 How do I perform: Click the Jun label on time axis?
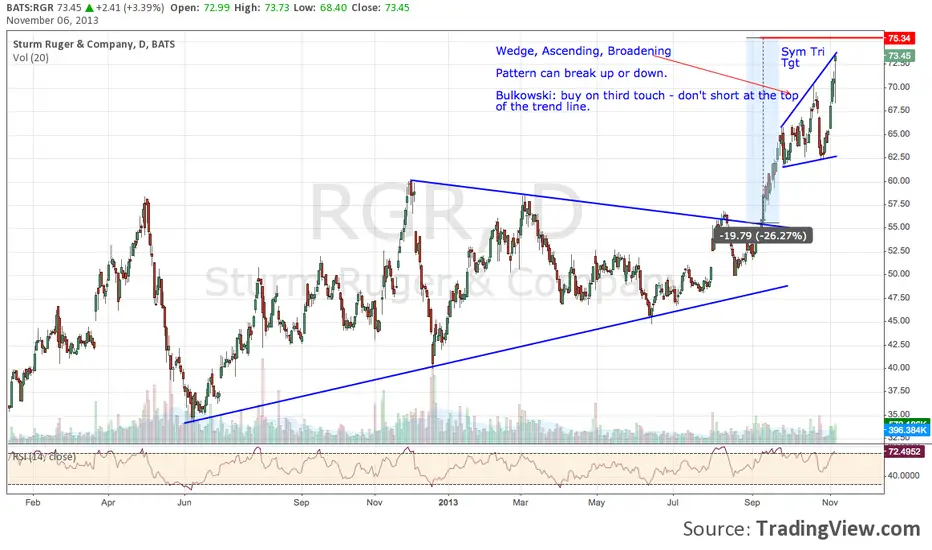click(185, 502)
